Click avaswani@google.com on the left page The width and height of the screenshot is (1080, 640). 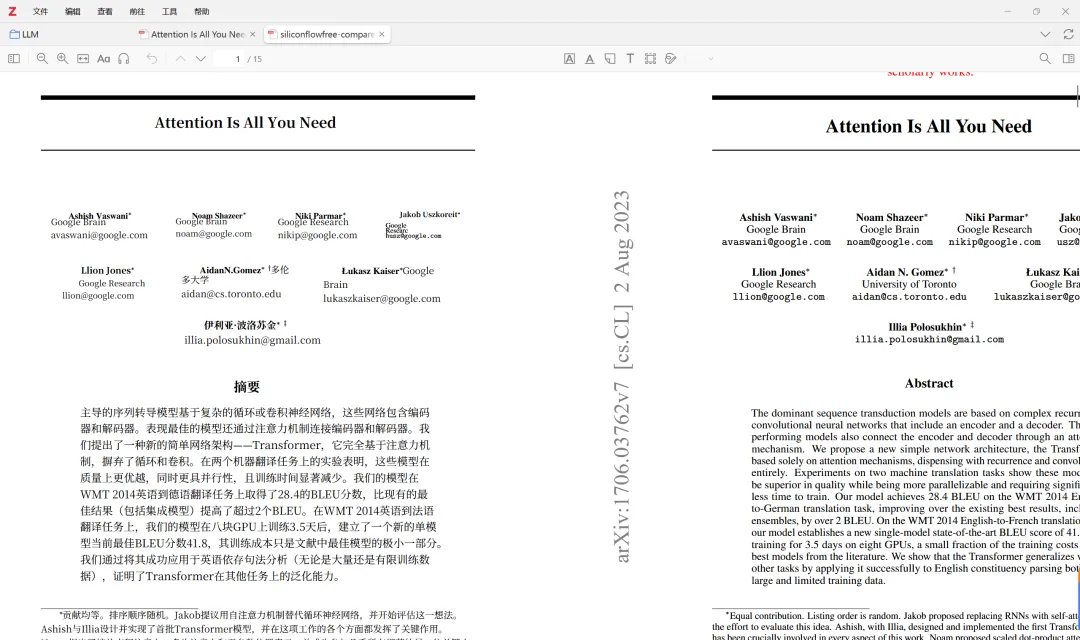point(99,235)
